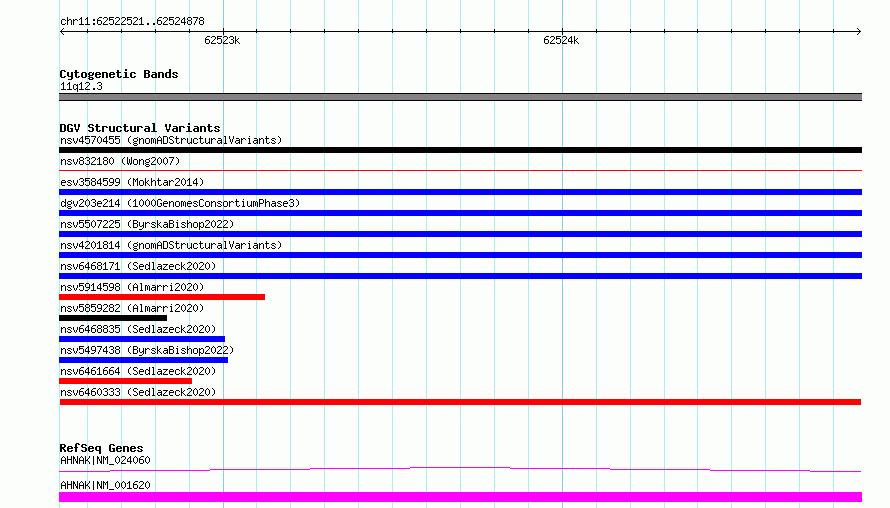This screenshot has height=508, width=890.
Task: Click the black bar for nsv4570455
Action: (460, 150)
